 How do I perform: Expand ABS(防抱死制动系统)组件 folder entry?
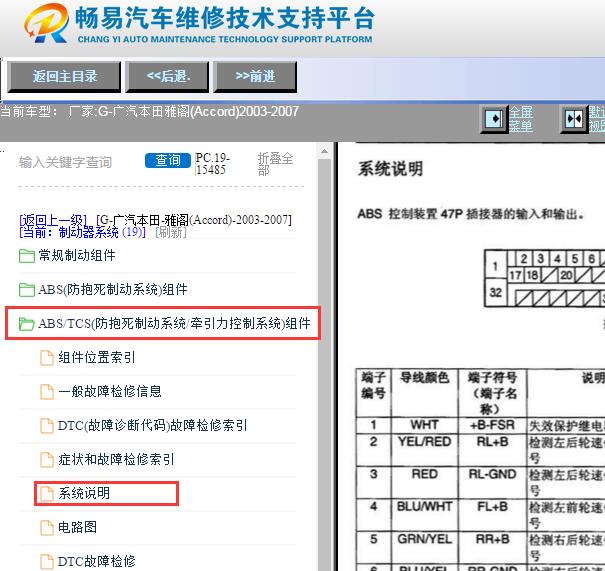pyautogui.click(x=113, y=289)
